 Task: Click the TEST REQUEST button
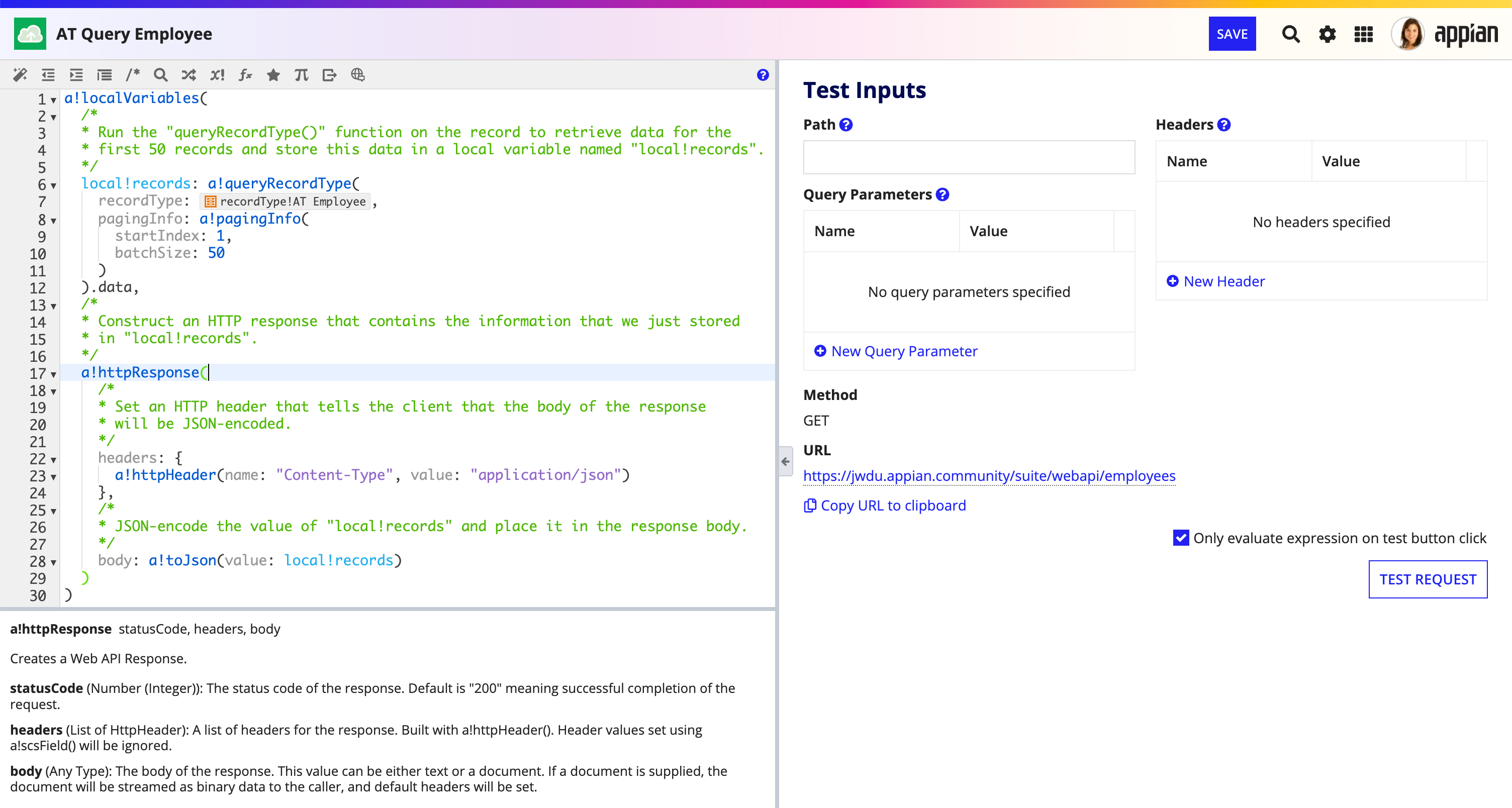point(1428,579)
